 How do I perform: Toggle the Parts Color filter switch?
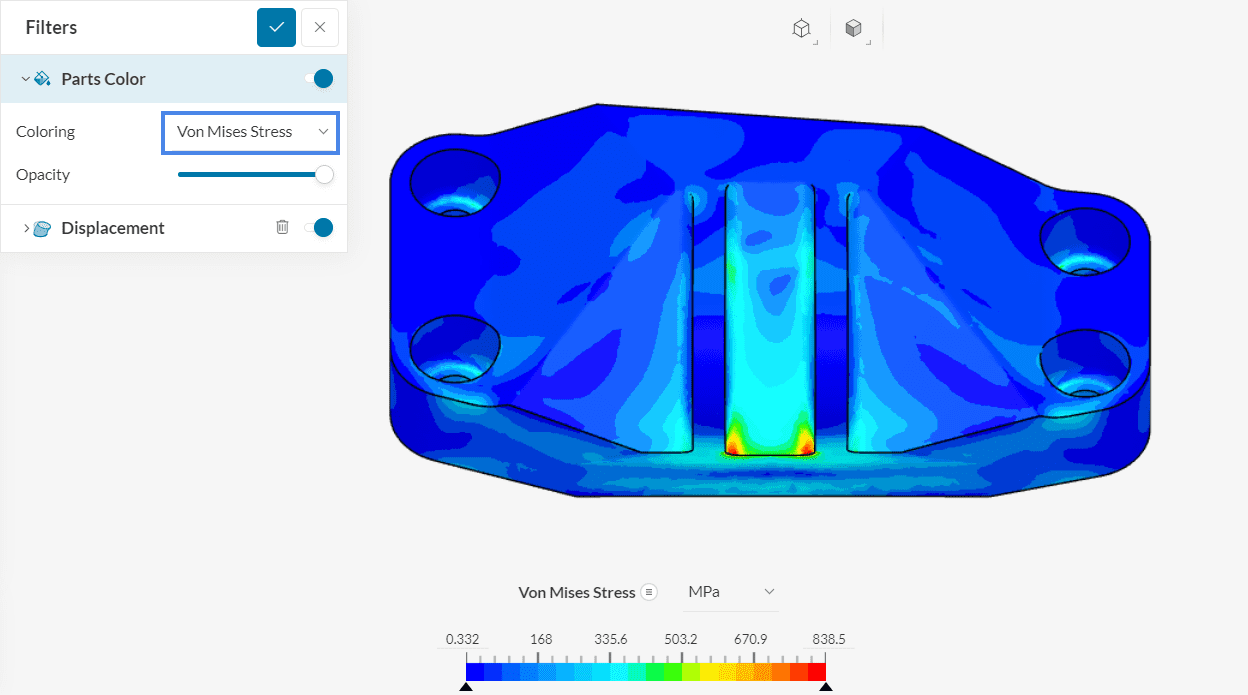tap(321, 78)
